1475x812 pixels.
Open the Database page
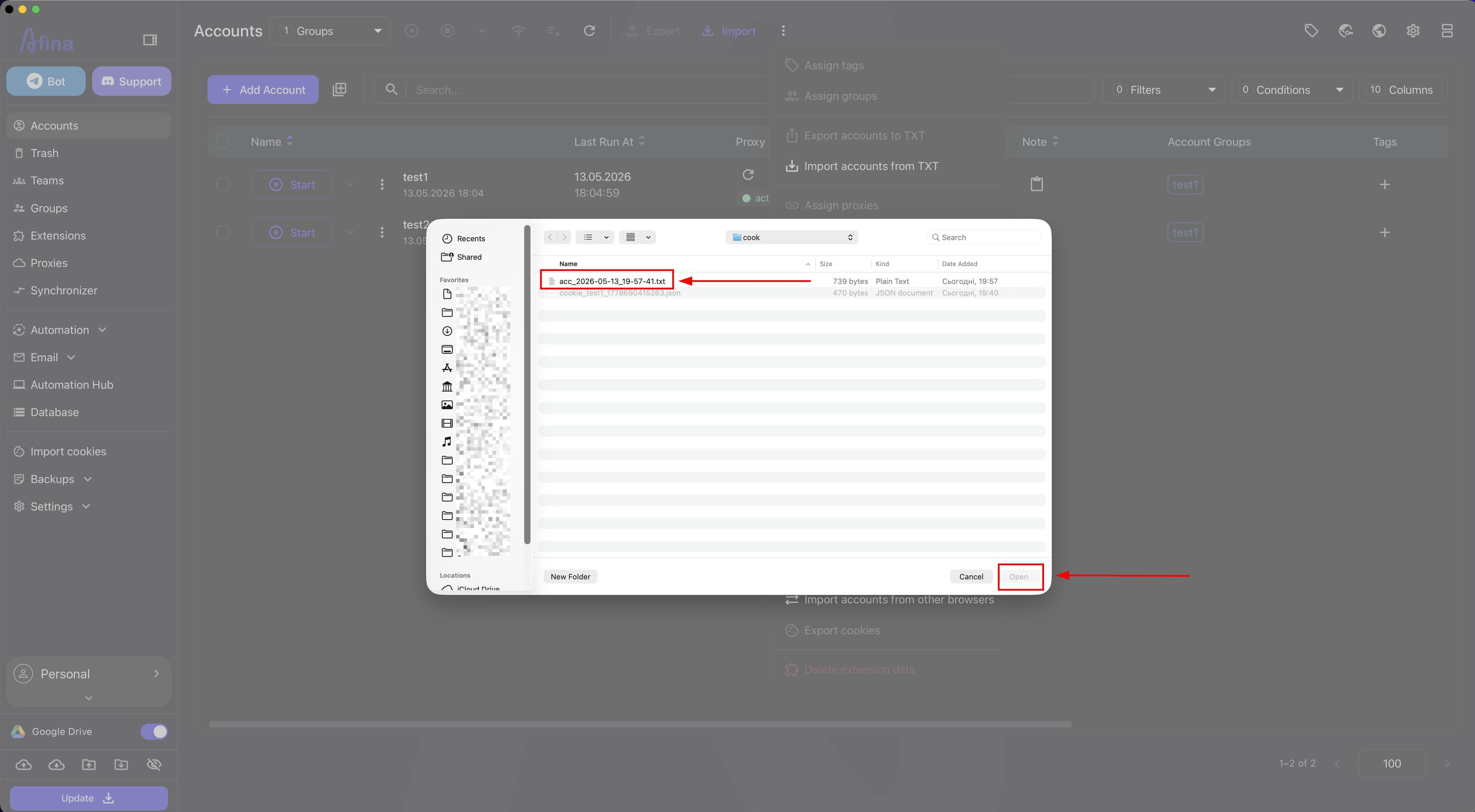(89, 412)
